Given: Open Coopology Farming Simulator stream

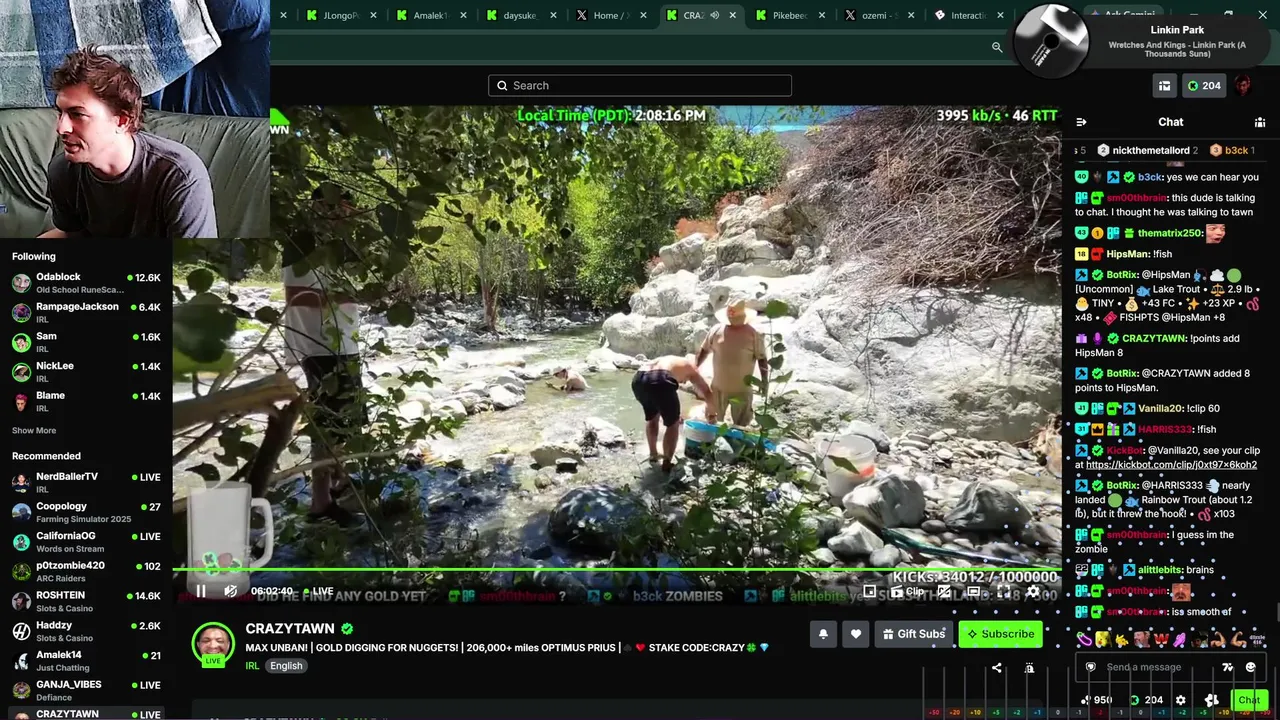Looking at the screenshot, I should [86, 512].
